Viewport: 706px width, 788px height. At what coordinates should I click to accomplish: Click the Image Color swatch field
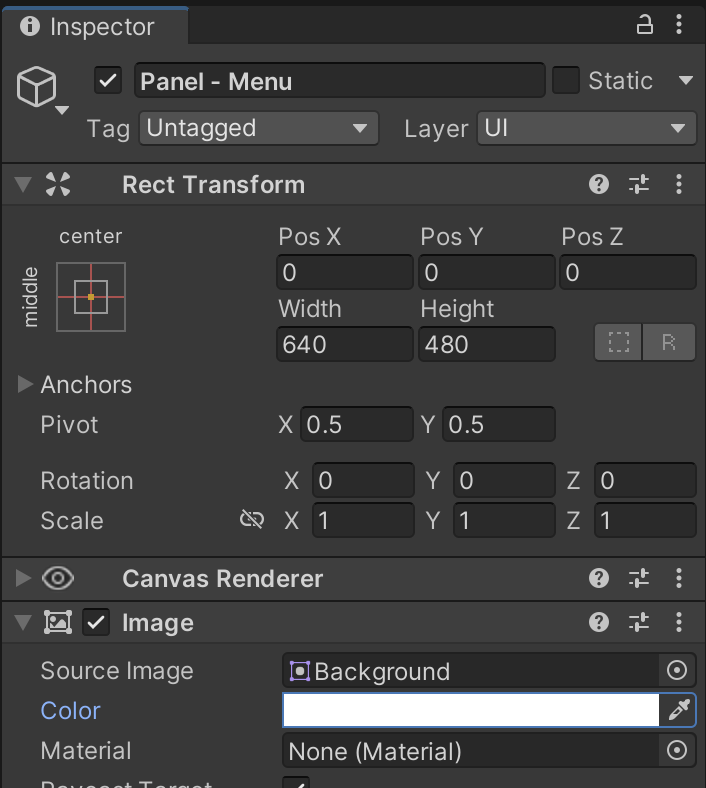tap(470, 711)
